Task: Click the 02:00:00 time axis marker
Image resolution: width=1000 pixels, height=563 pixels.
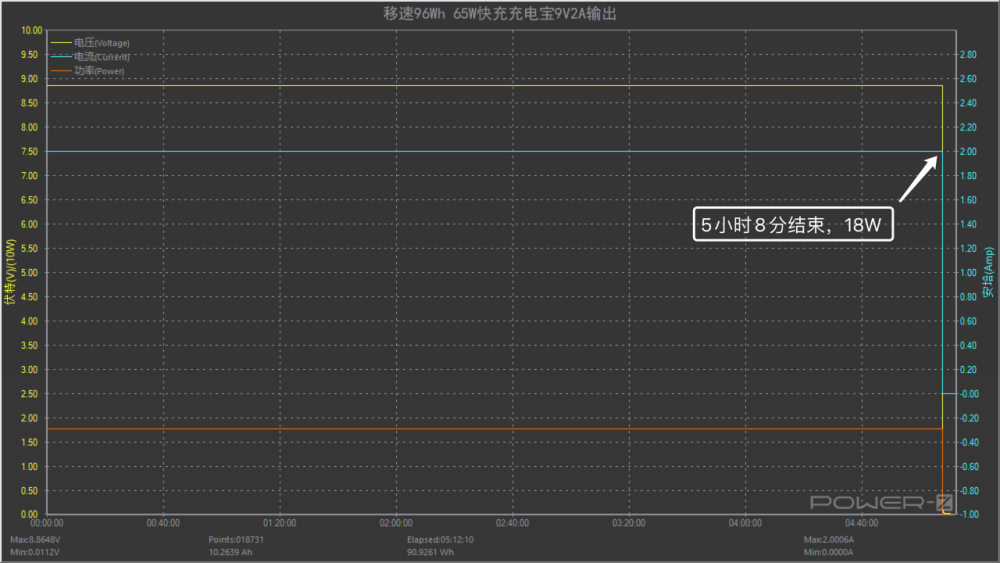Action: [x=396, y=523]
